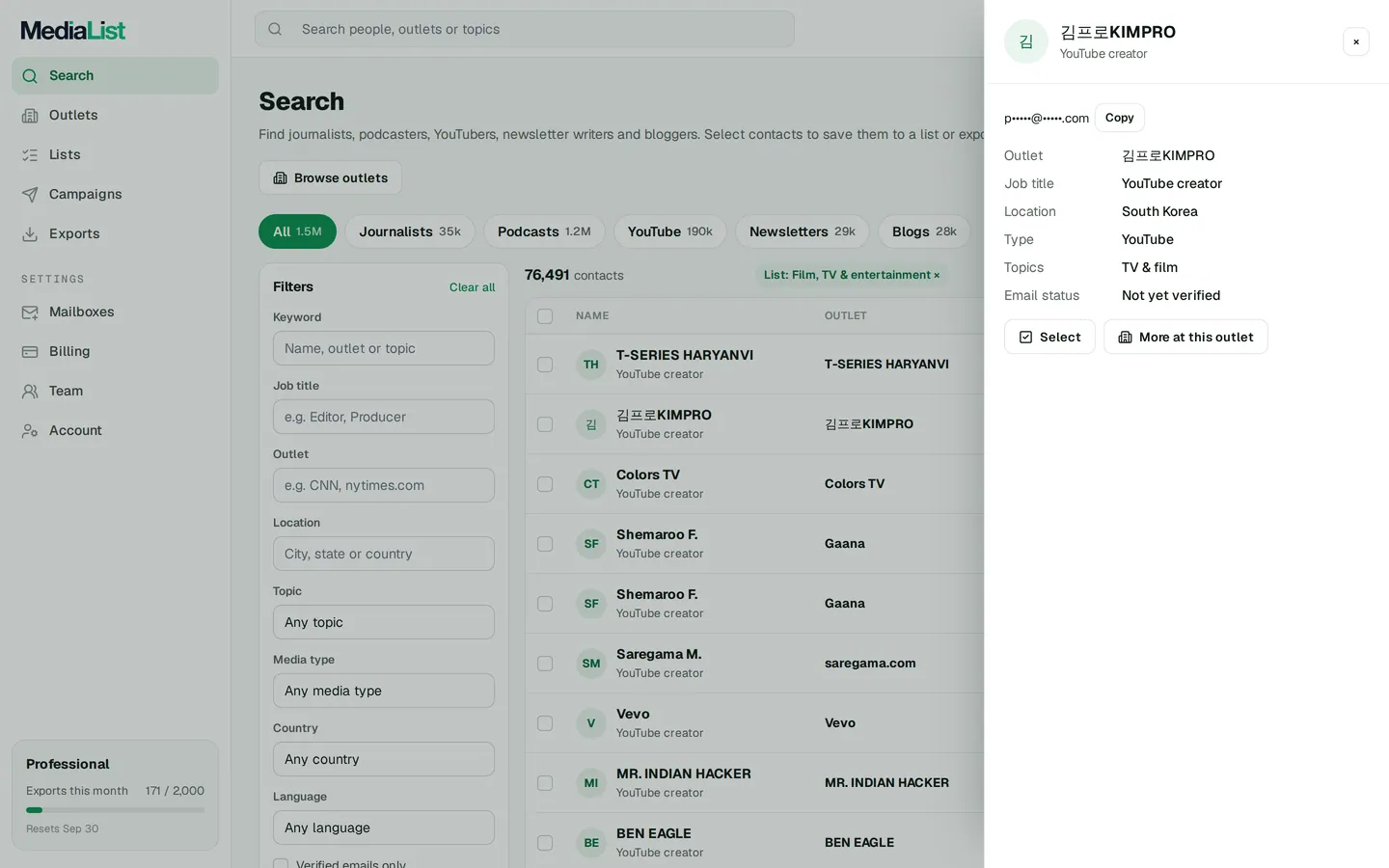Click the MediaList logo

[x=73, y=31]
